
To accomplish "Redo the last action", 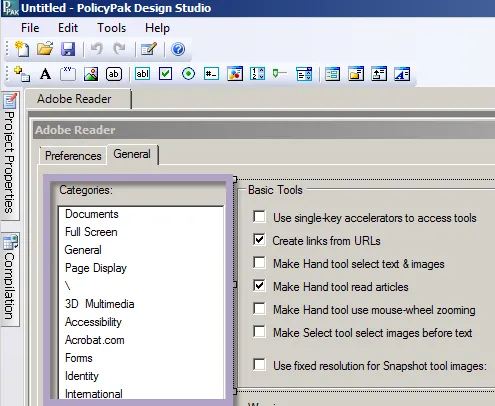I will [x=119, y=49].
